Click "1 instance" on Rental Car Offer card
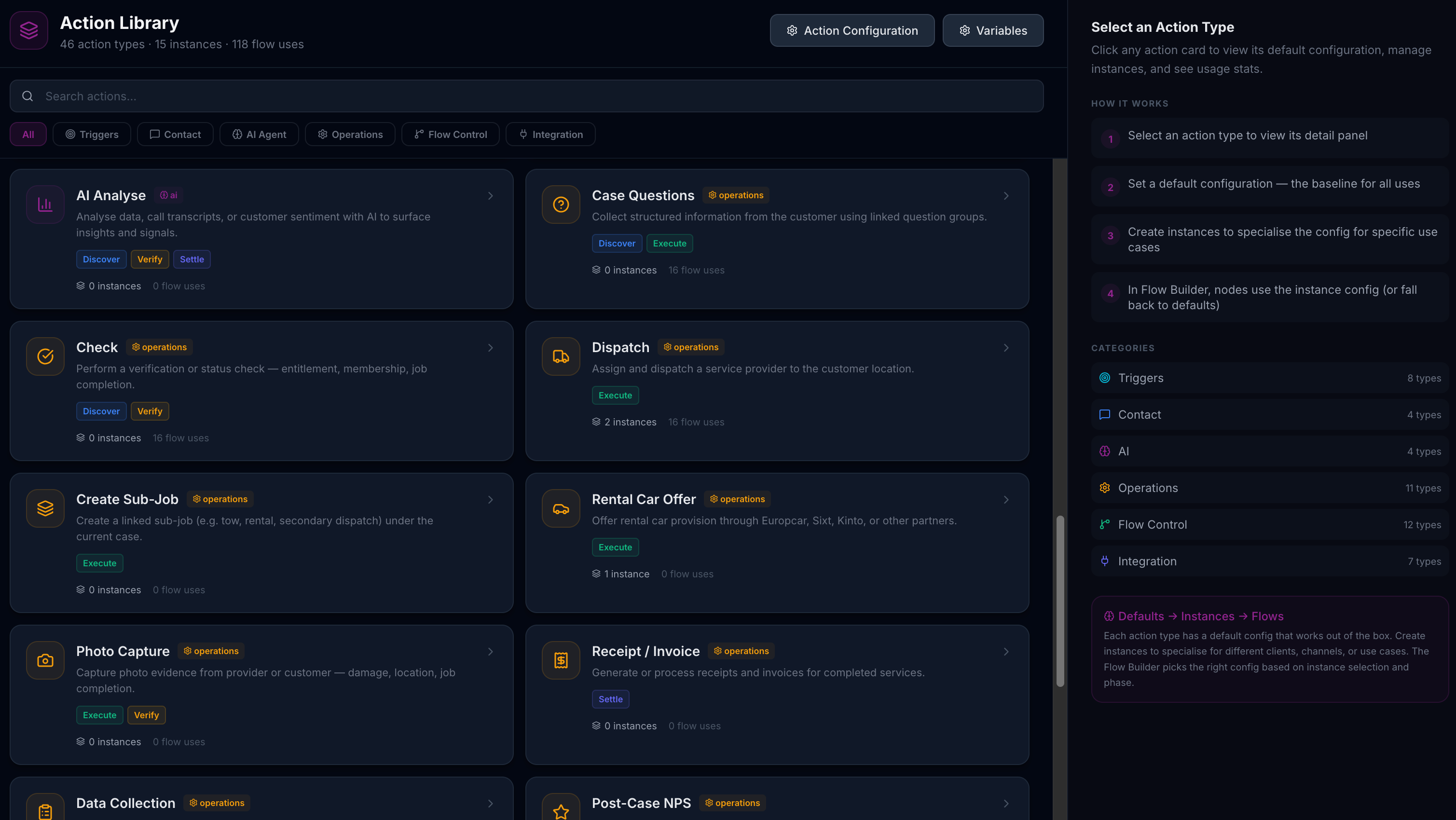The image size is (1456, 820). coord(627,574)
